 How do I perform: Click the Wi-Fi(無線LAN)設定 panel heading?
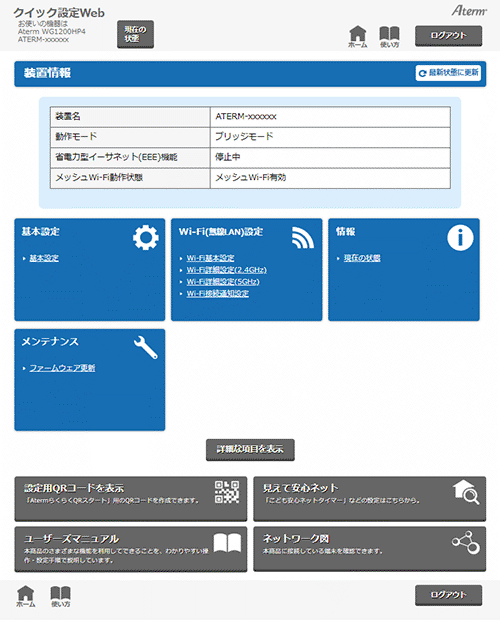tap(221, 232)
